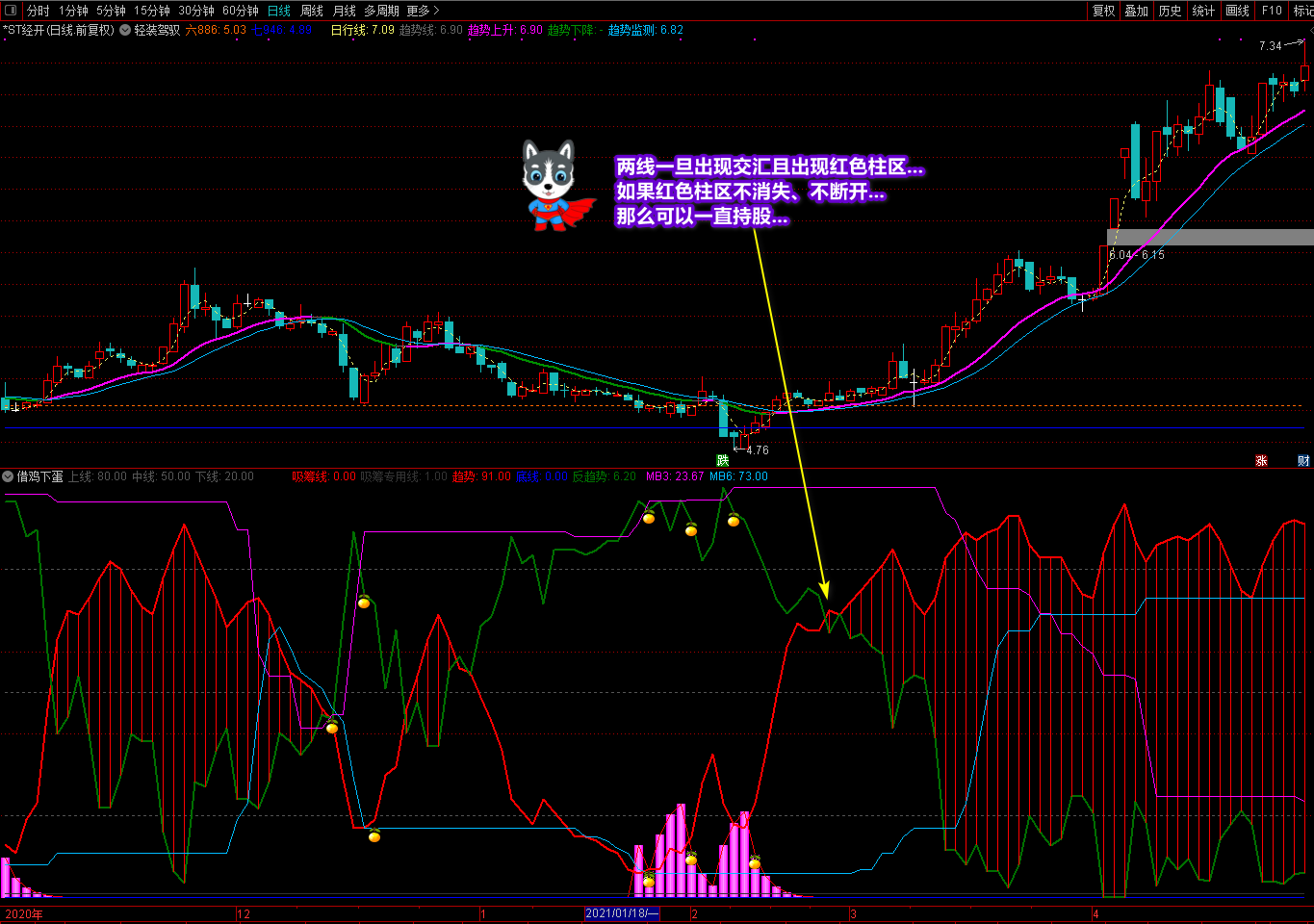Select the 2021/01/18 date marker on timeline
This screenshot has width=1314, height=924.
tap(622, 913)
